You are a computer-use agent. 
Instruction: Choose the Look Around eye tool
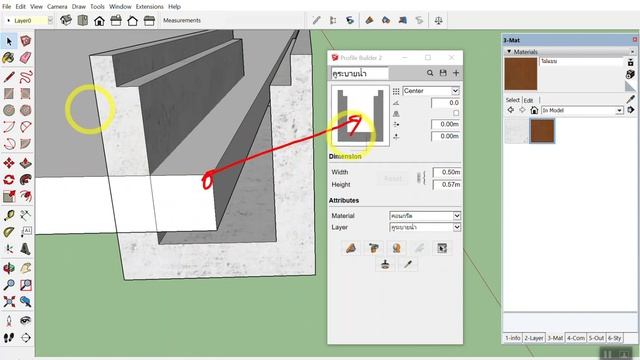(26, 320)
